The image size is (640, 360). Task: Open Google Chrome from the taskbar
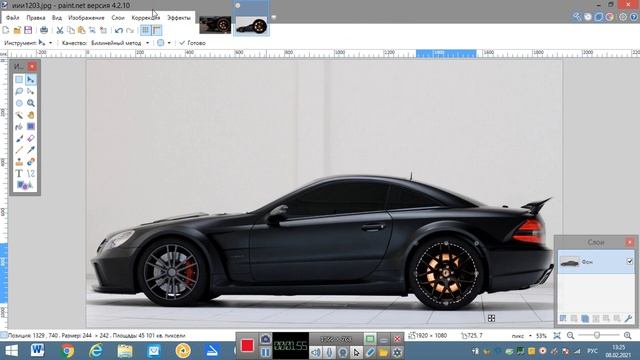click(x=67, y=351)
